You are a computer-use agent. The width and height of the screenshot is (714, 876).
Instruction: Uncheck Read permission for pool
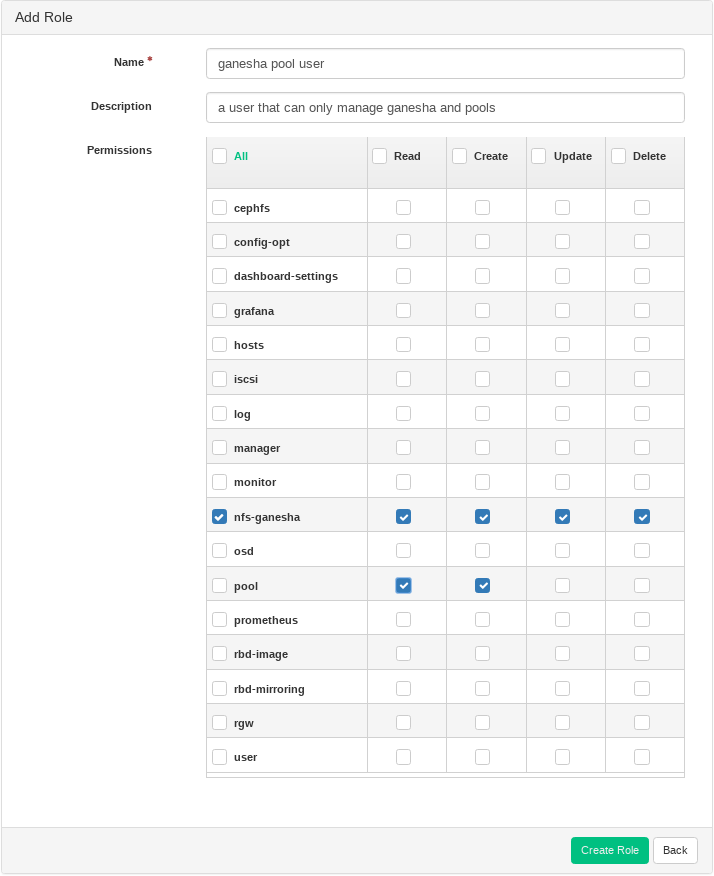coord(403,585)
